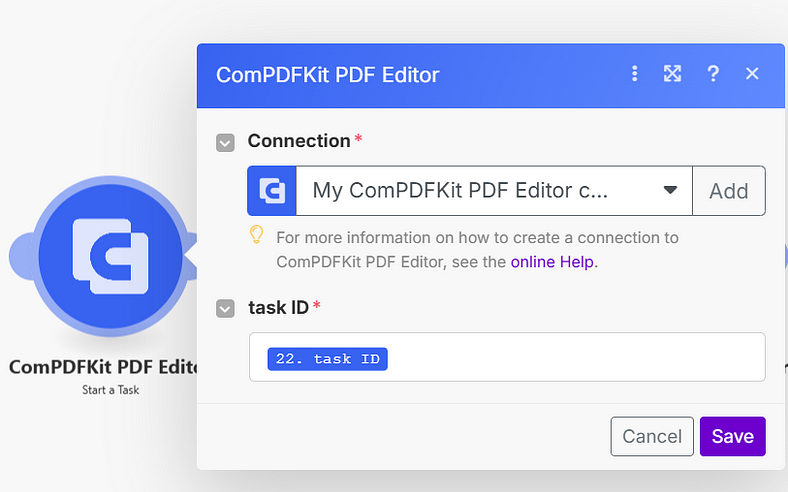Open help via question mark icon
The width and height of the screenshot is (788, 492).
tap(713, 74)
